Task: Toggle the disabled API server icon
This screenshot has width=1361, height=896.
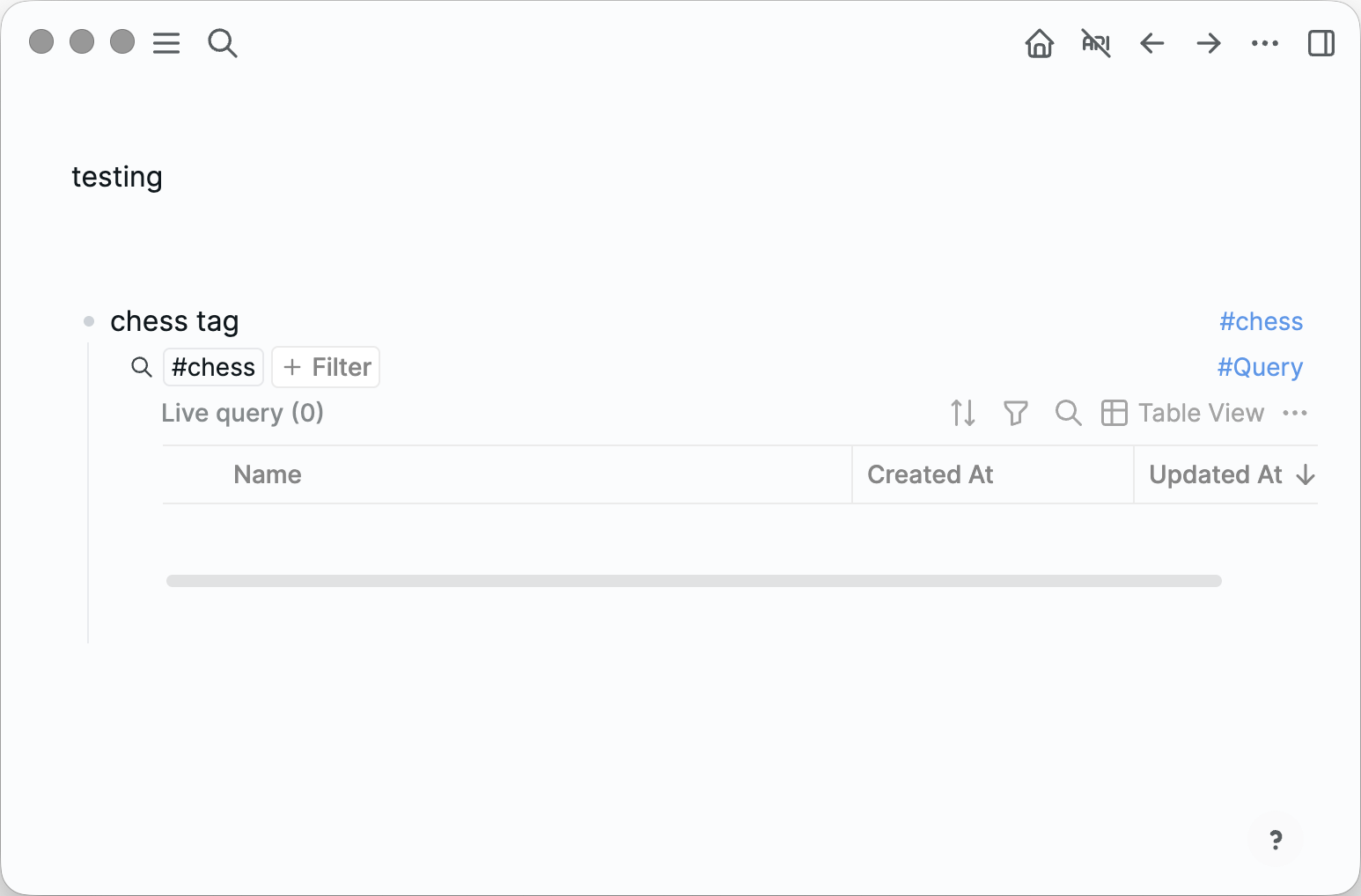Action: click(x=1095, y=42)
